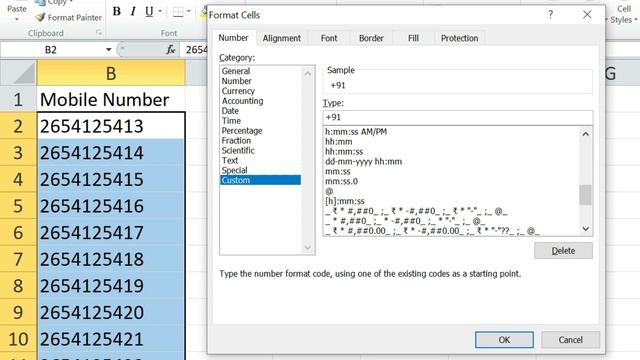
Task: Click the Category list scroll down arrow
Action: (x=308, y=247)
